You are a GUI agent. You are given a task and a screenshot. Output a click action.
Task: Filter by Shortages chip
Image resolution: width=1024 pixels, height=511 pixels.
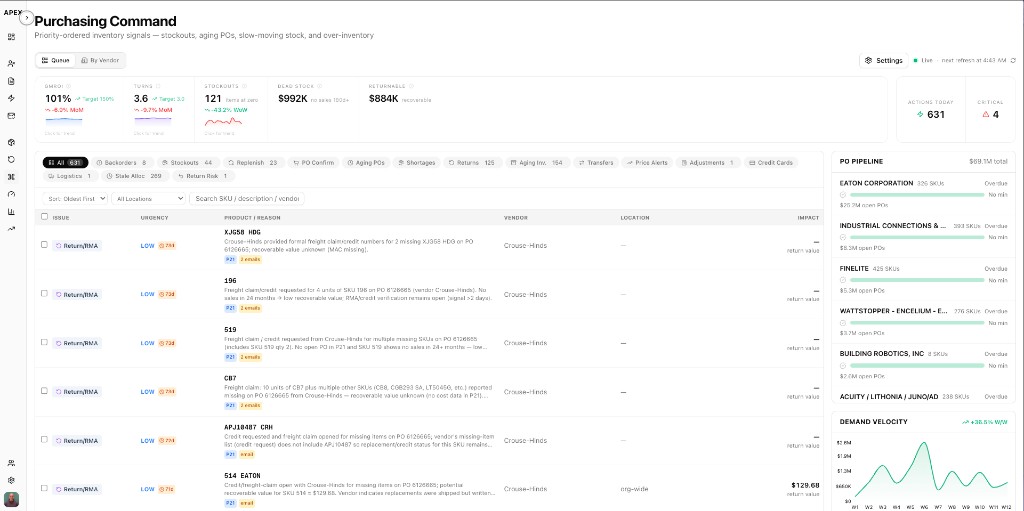coord(417,163)
